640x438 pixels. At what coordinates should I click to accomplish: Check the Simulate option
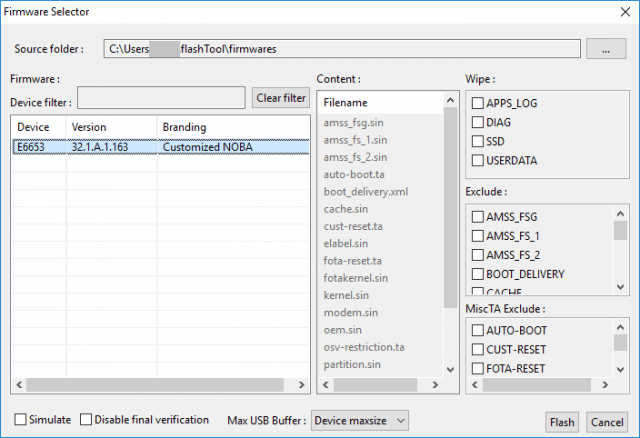click(20, 420)
